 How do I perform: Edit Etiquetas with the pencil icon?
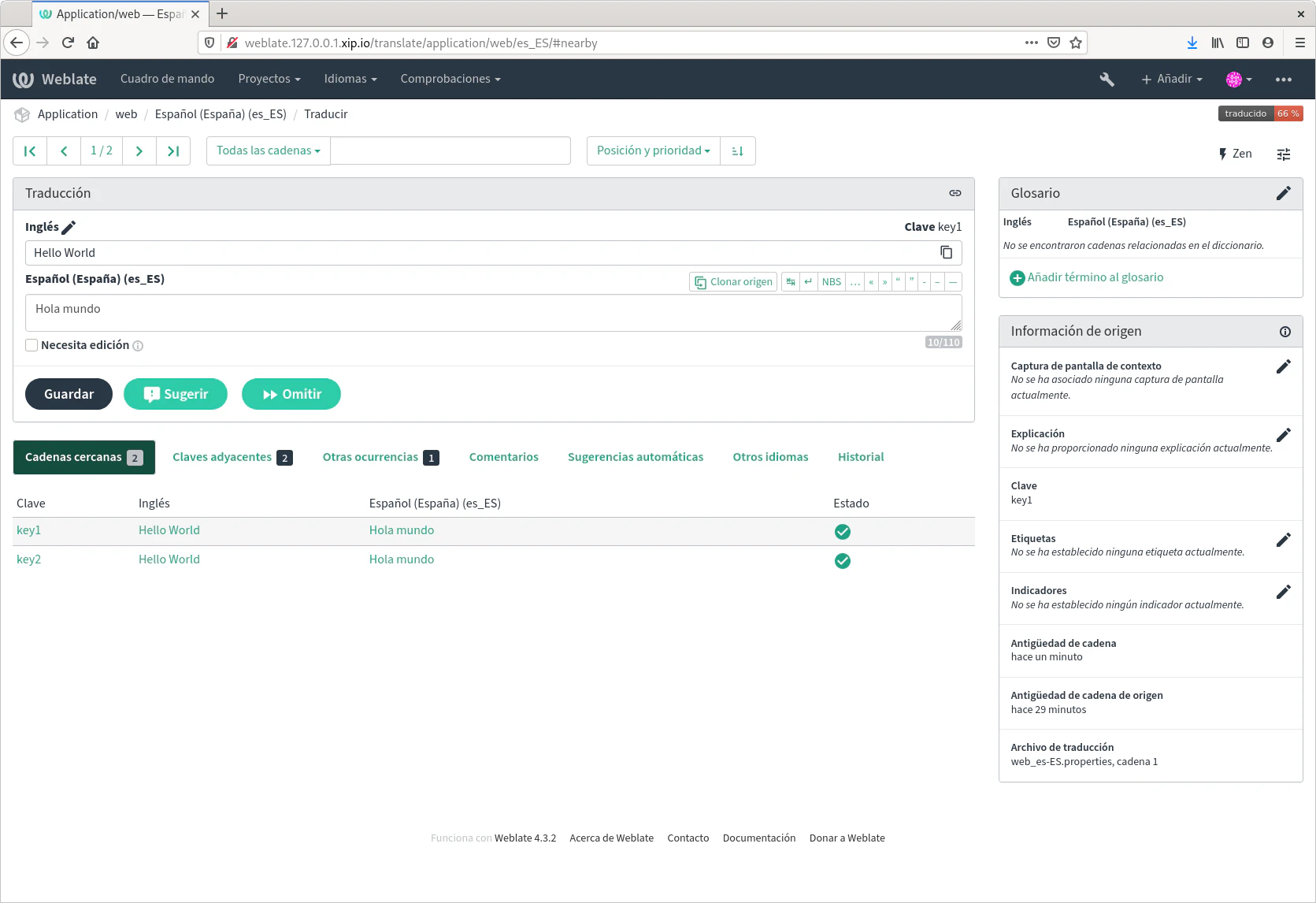coord(1283,540)
